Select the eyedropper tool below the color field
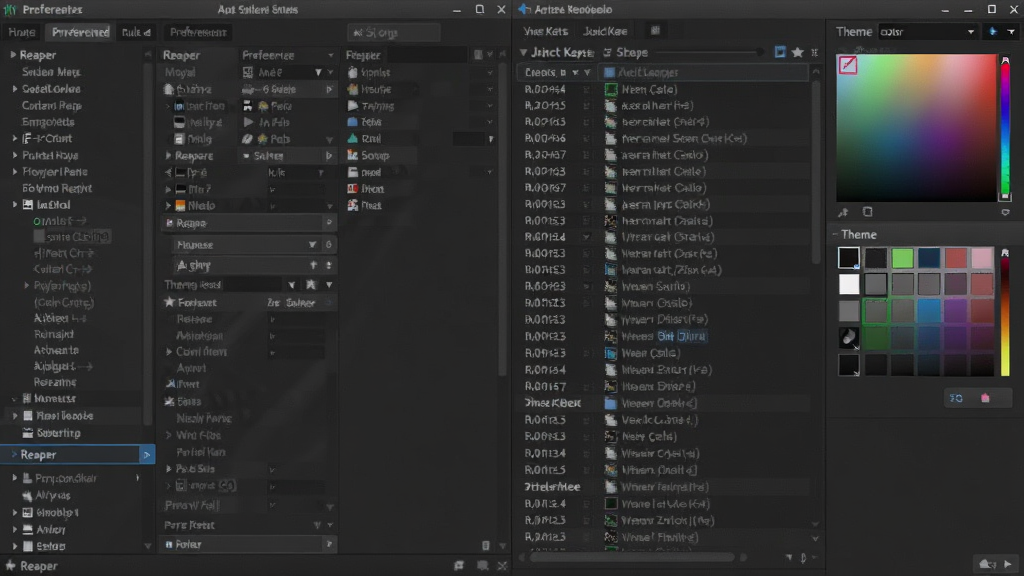1024x576 pixels. click(x=843, y=212)
